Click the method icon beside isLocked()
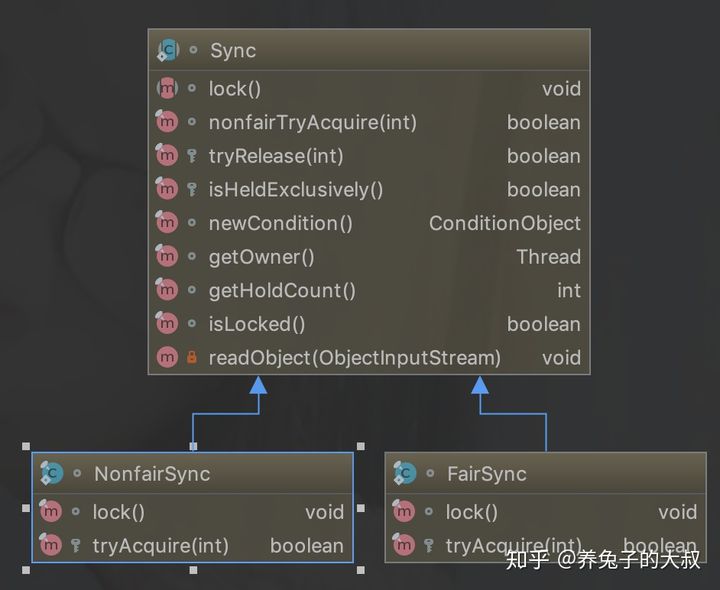720x590 pixels. 166,323
